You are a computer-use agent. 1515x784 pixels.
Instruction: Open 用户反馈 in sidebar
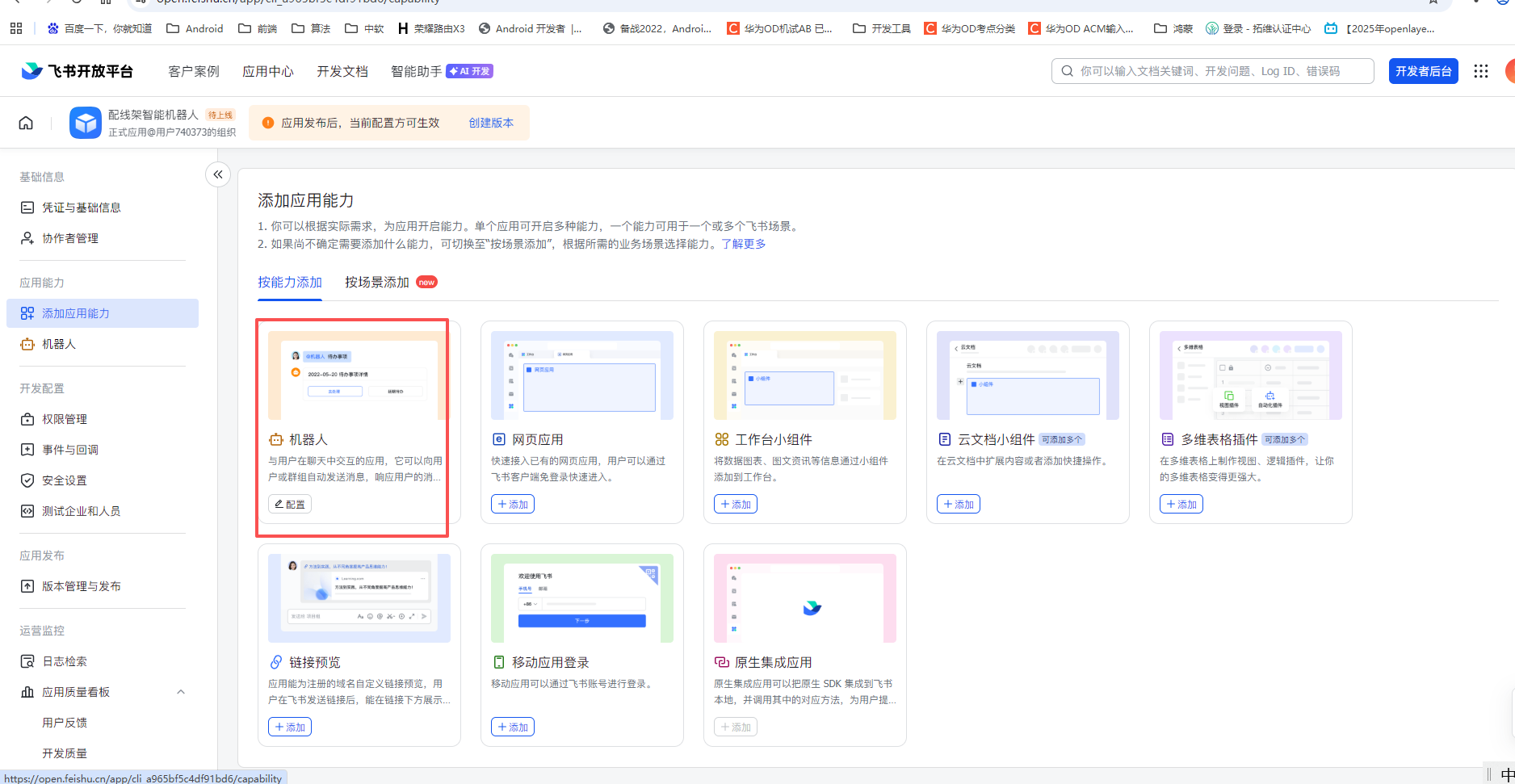65,723
